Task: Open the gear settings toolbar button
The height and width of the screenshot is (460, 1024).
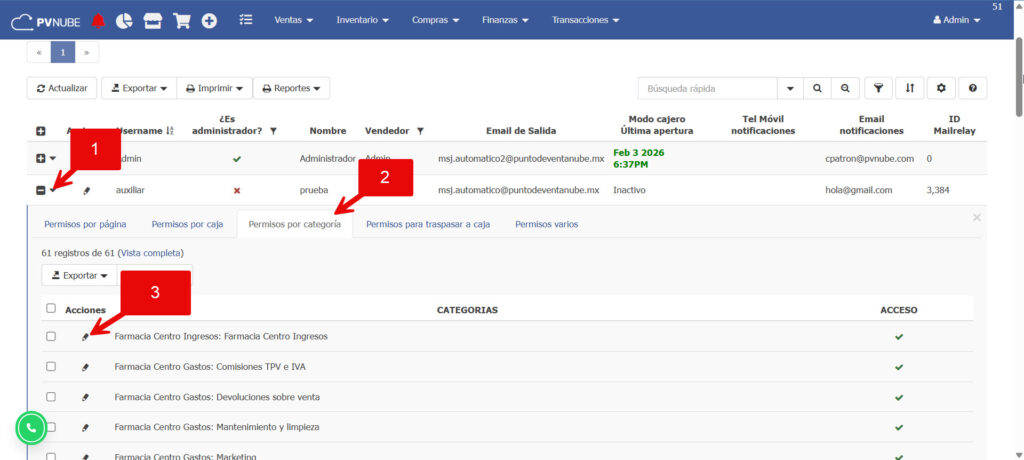Action: click(940, 88)
